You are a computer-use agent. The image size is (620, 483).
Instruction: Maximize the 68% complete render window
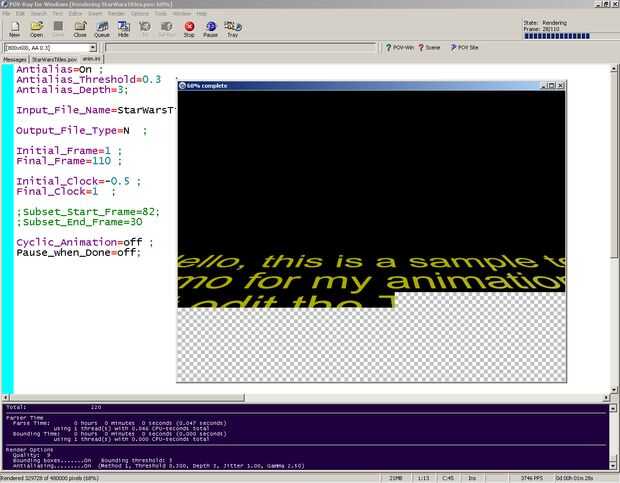(x=552, y=85)
